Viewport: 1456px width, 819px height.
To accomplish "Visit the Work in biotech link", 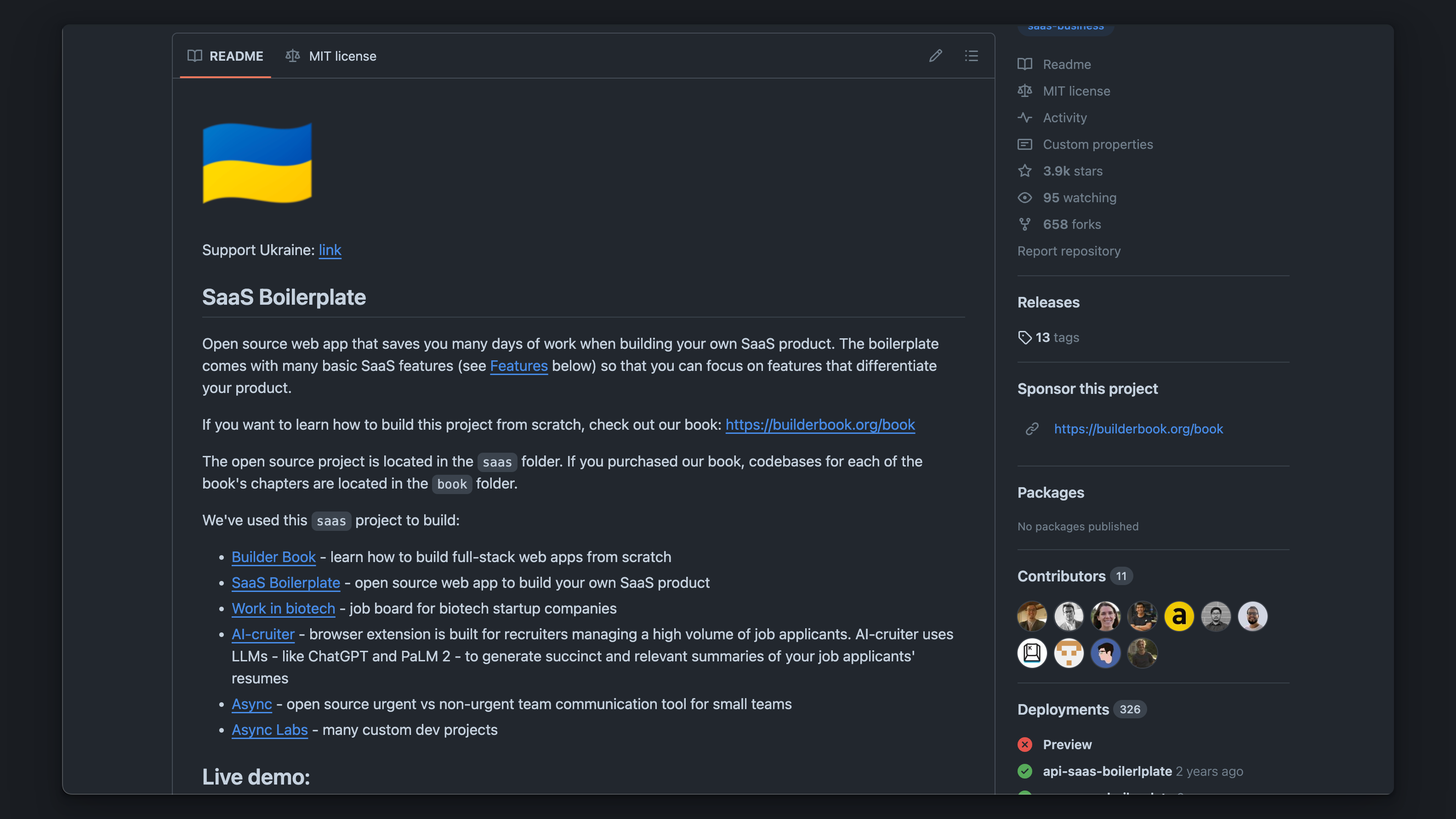I will [x=283, y=608].
